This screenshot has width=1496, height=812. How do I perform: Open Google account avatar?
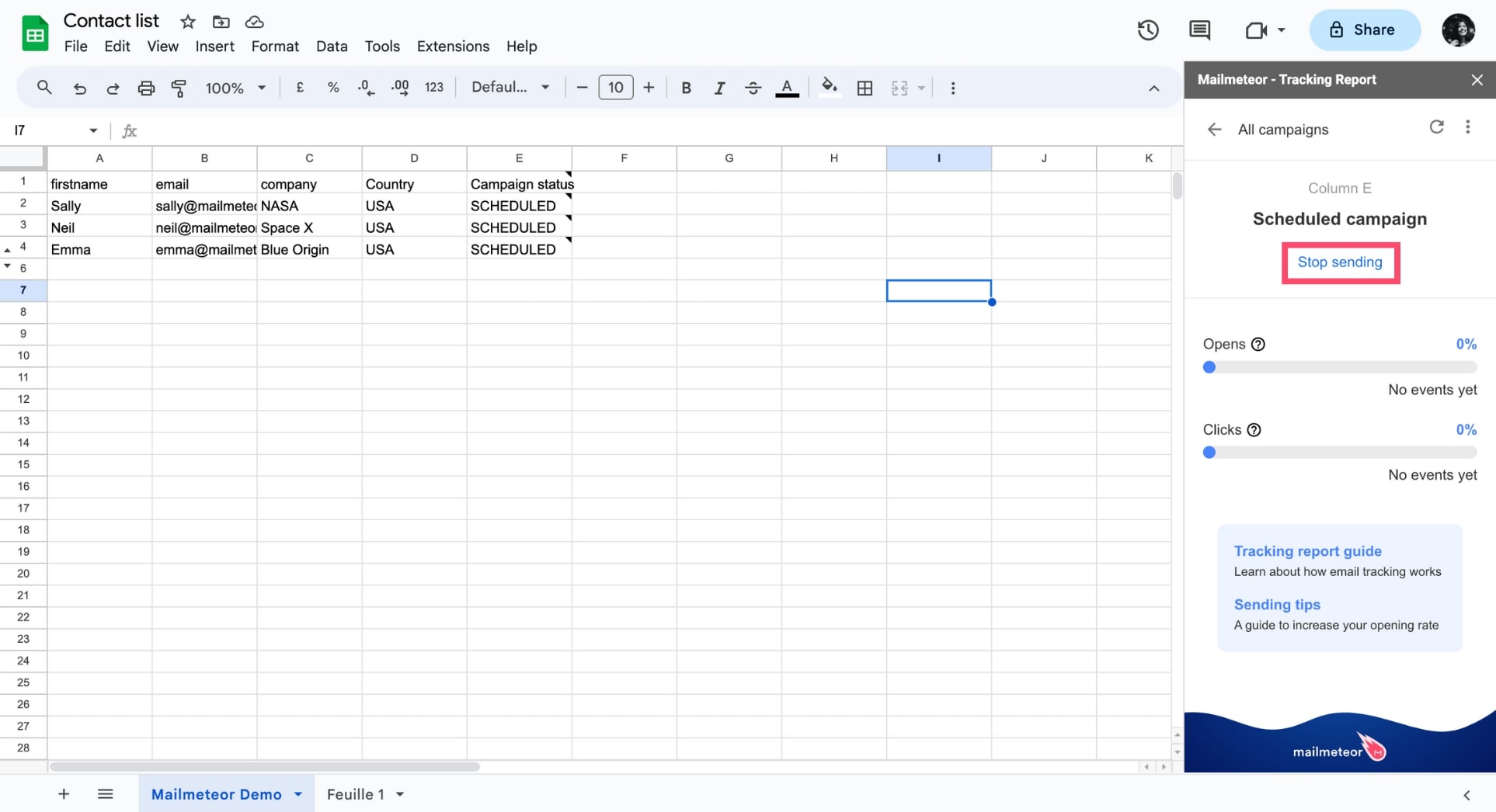1458,30
